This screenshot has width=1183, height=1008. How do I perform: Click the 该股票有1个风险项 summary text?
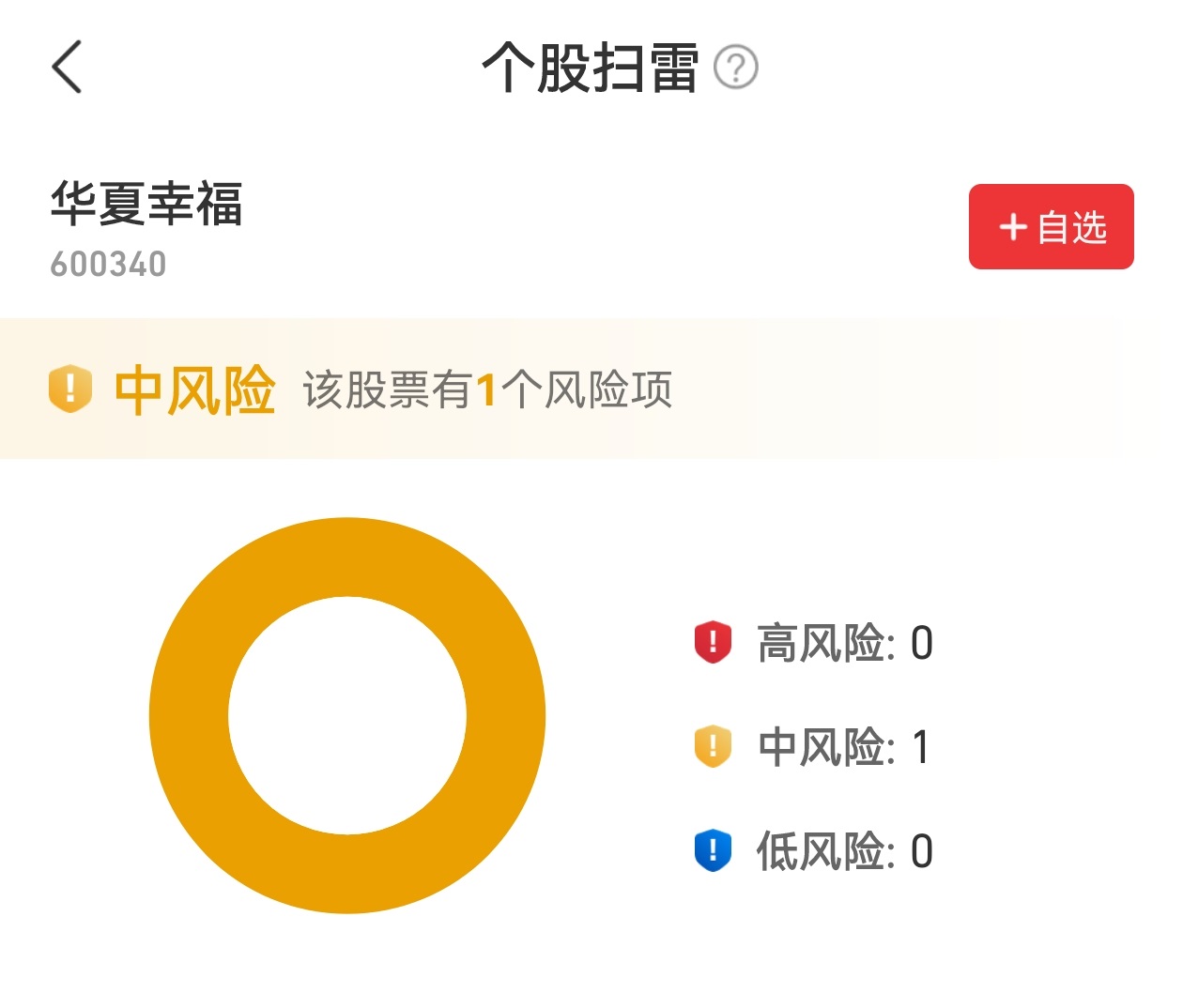[487, 389]
